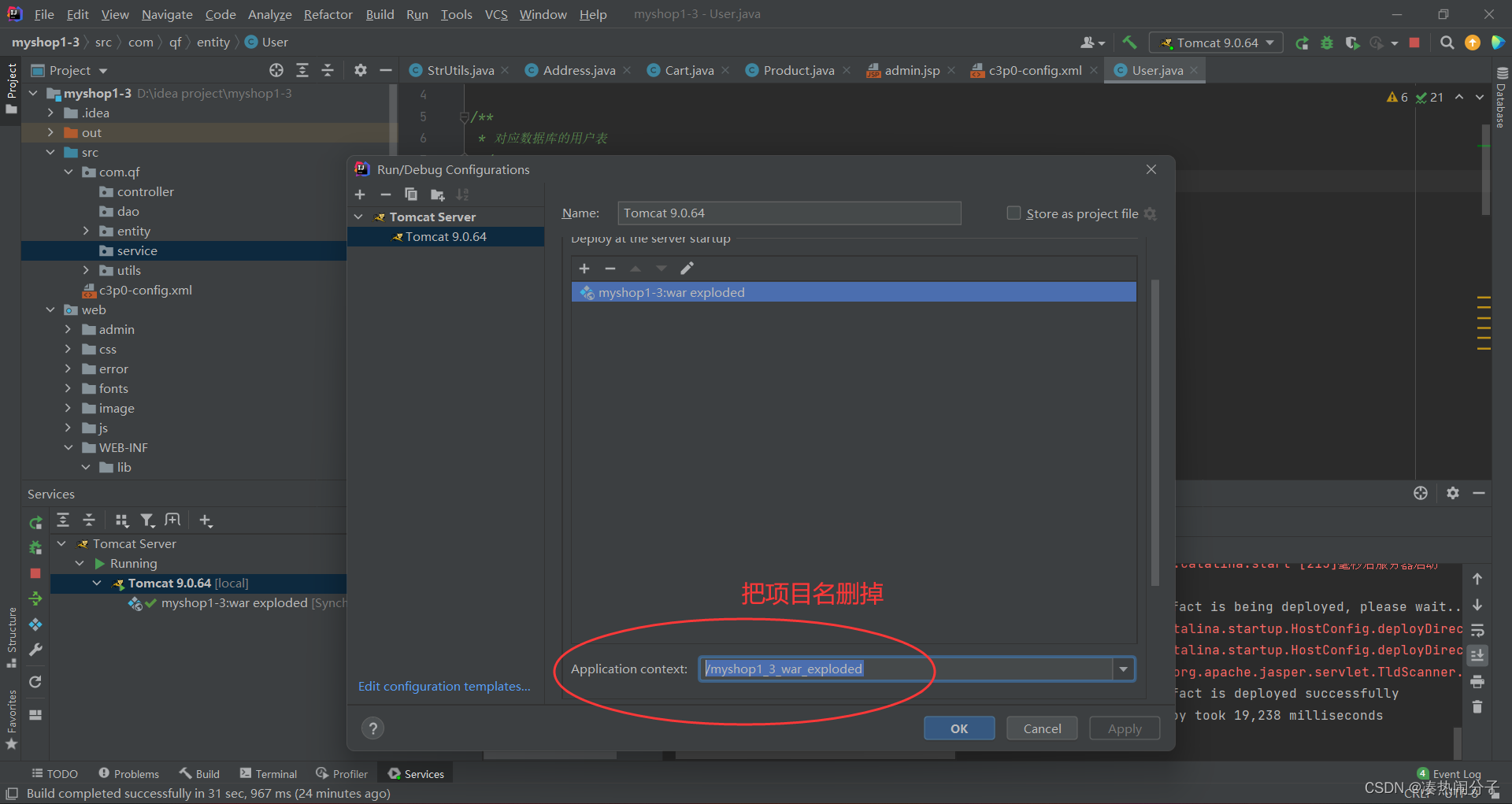Screen dimensions: 1512x804
Task: Rerun server icon in Services panel
Action: 35,522
